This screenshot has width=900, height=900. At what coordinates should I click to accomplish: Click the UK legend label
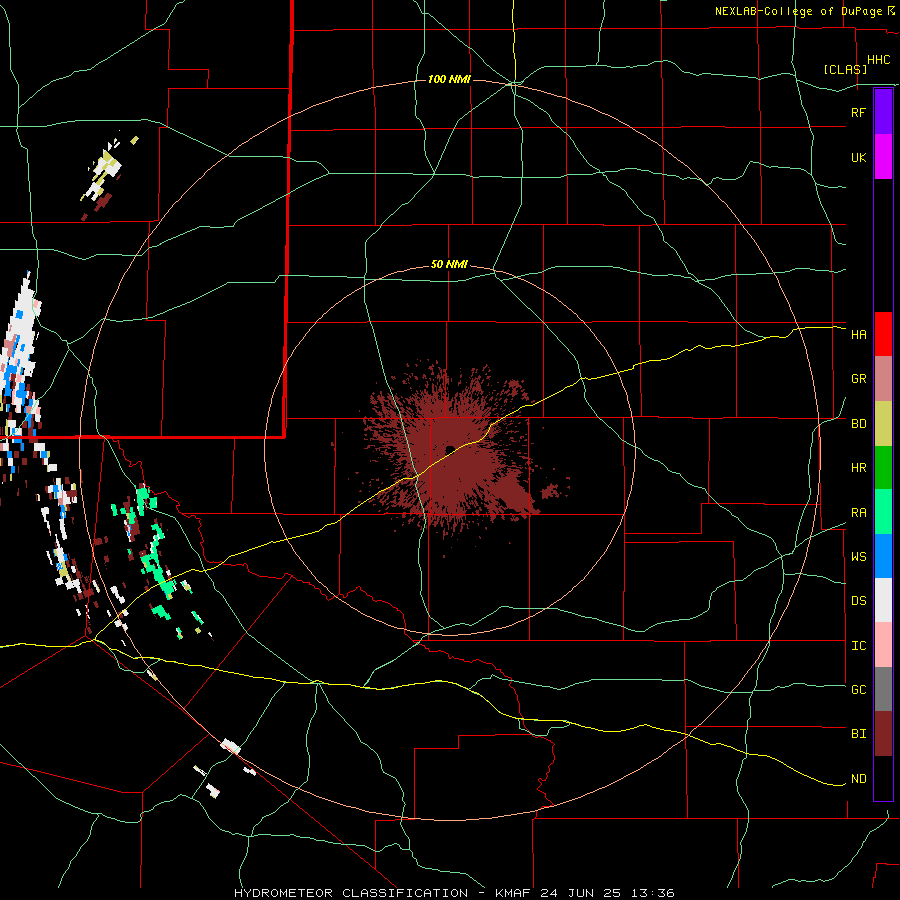click(x=858, y=157)
